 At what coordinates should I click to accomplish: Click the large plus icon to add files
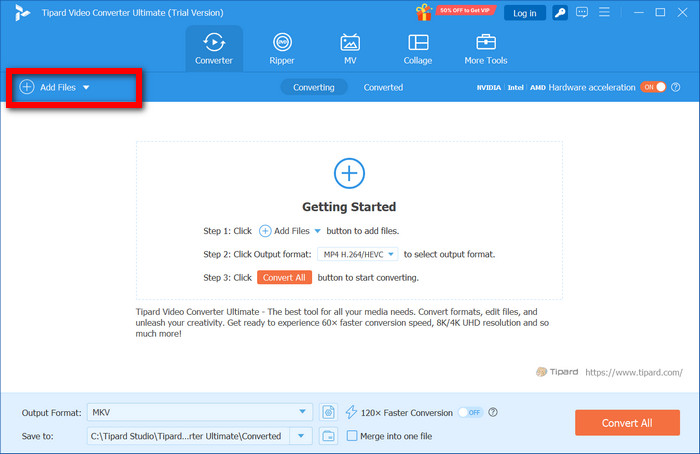pyautogui.click(x=349, y=173)
